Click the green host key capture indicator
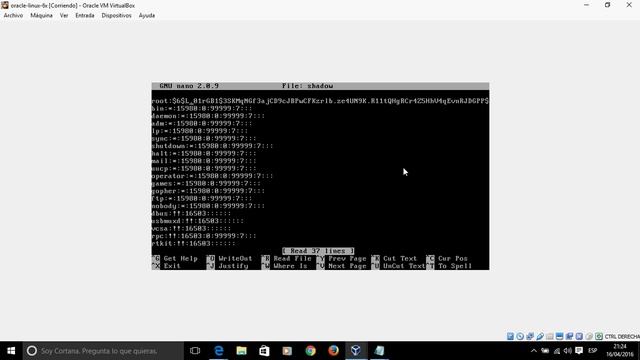Image resolution: width=640 pixels, height=360 pixels. (x=599, y=336)
